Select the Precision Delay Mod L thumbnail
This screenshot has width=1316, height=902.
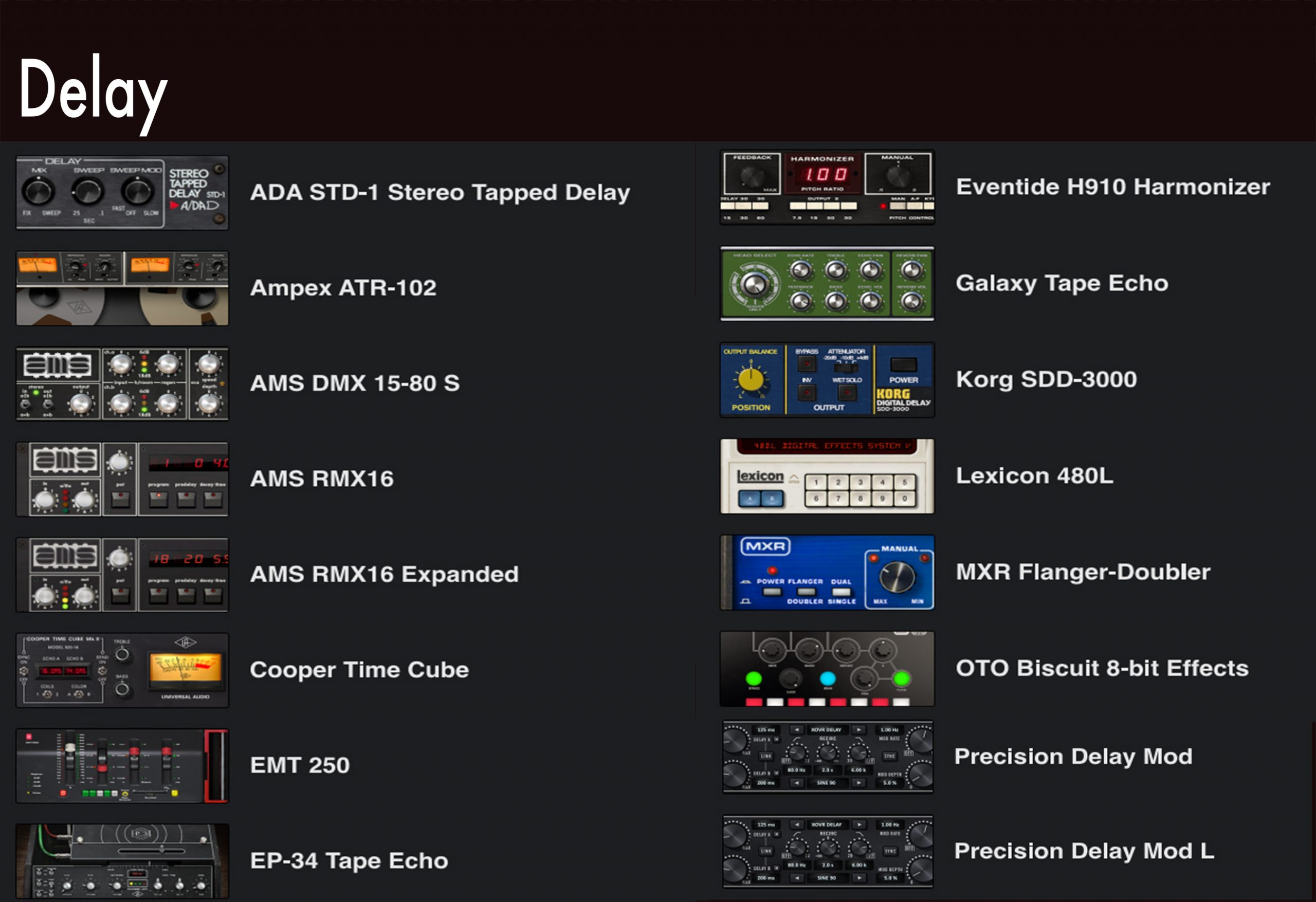[827, 852]
